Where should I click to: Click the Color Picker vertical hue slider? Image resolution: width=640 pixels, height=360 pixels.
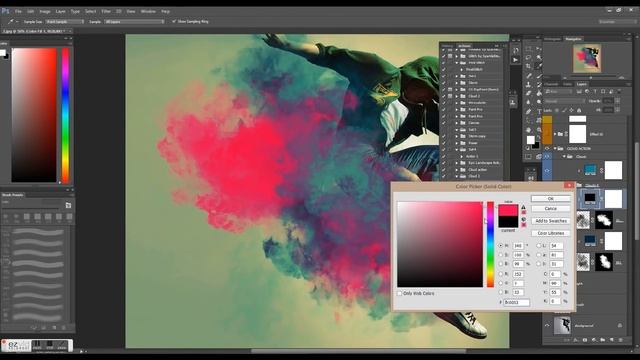490,244
